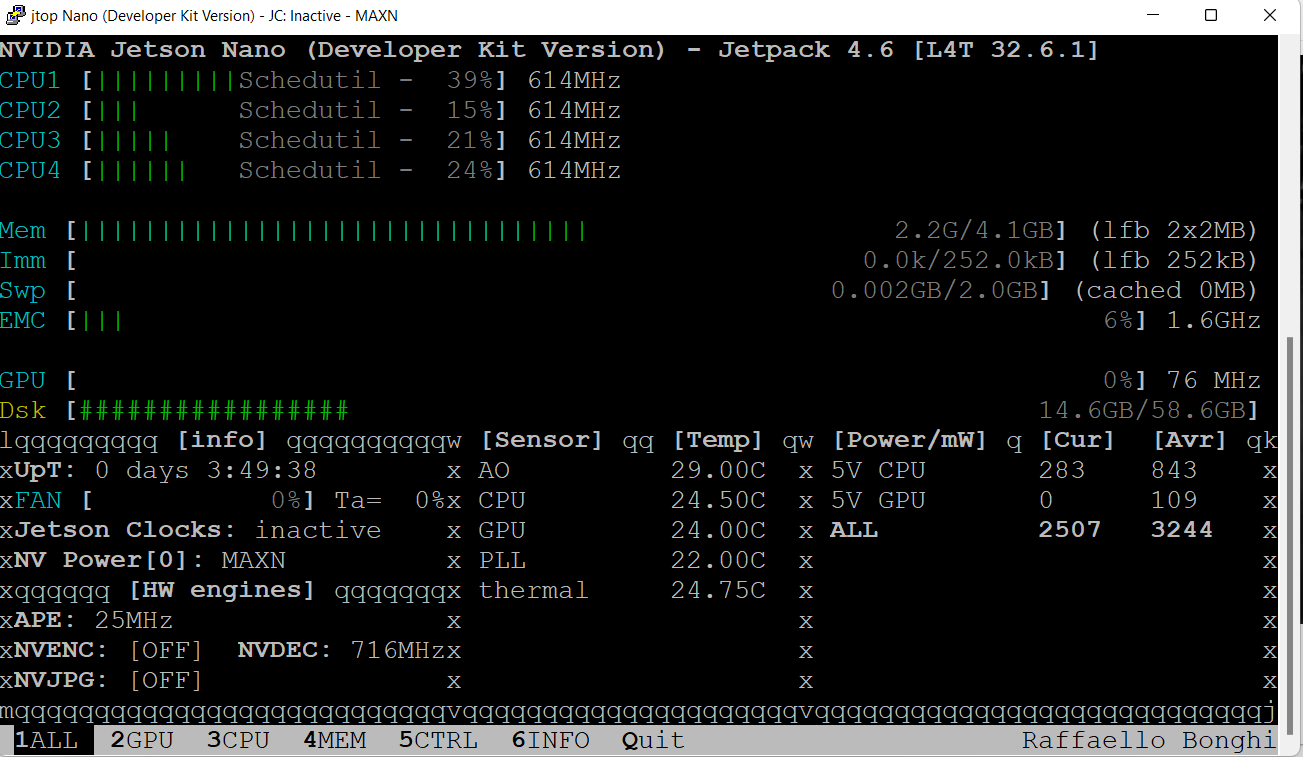
Task: Minimize the jtop window
Action: pos(1153,15)
